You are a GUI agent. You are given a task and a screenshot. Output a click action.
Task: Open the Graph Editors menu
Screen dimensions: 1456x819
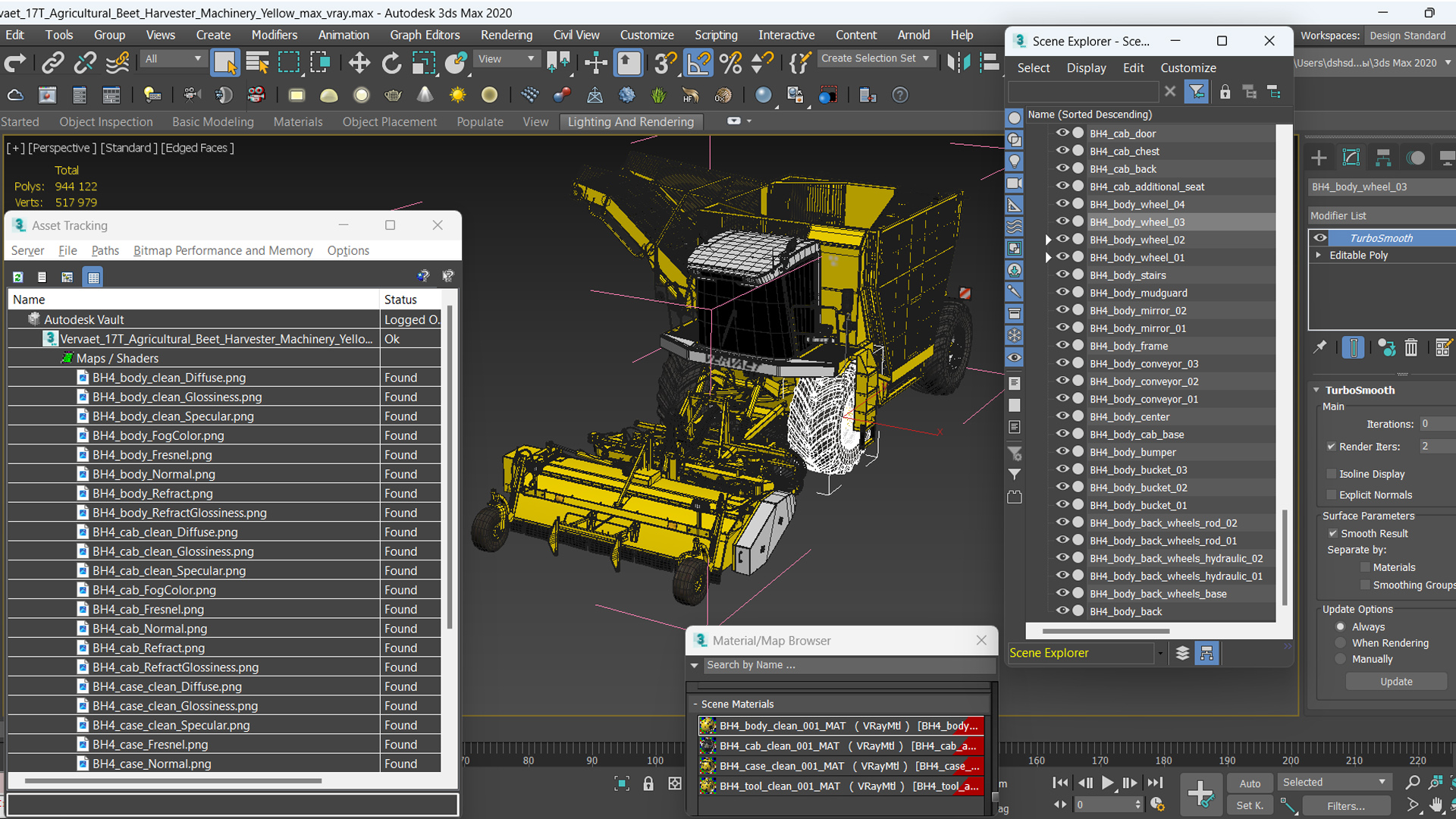click(x=425, y=35)
